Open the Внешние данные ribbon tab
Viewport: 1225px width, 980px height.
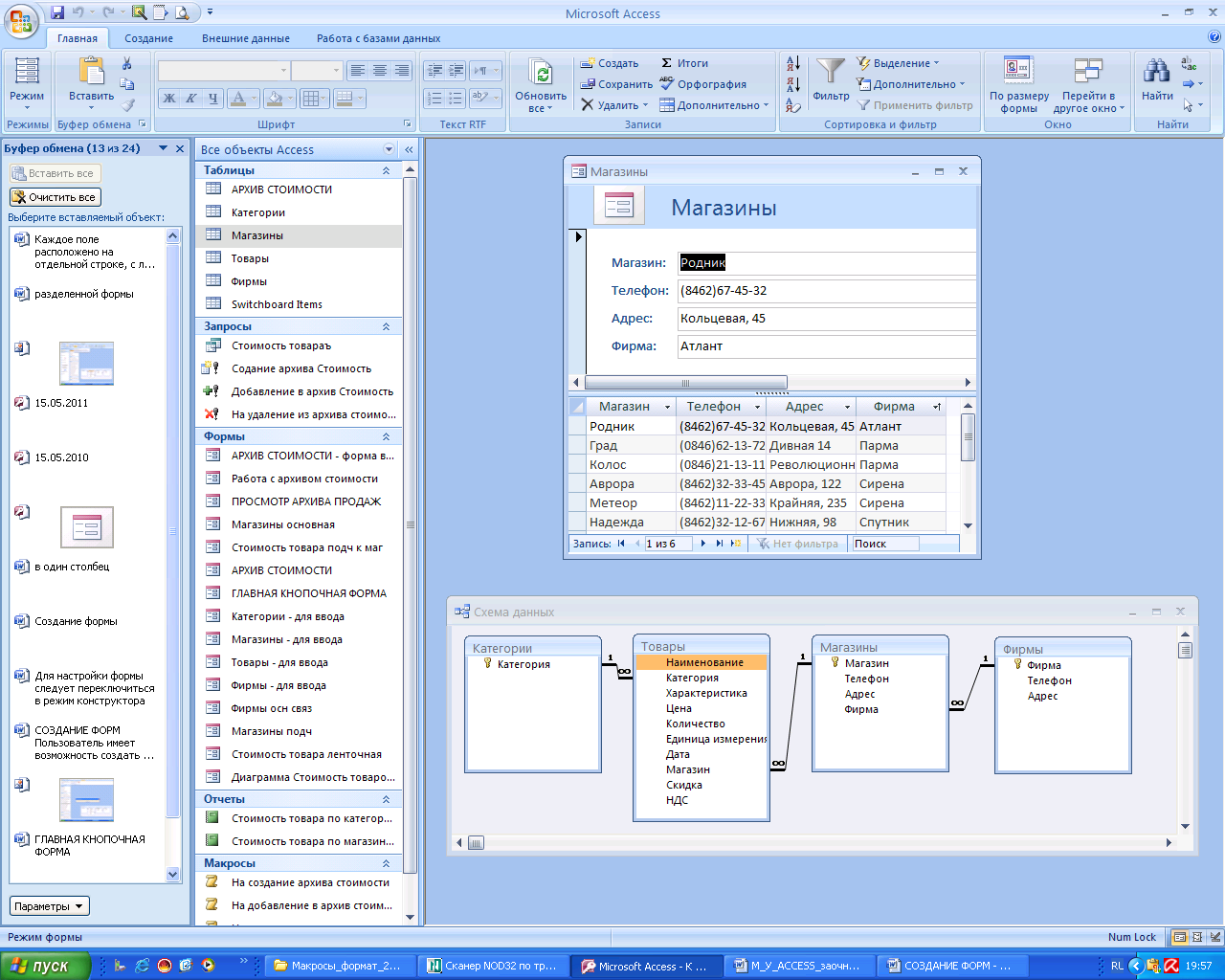(x=245, y=38)
